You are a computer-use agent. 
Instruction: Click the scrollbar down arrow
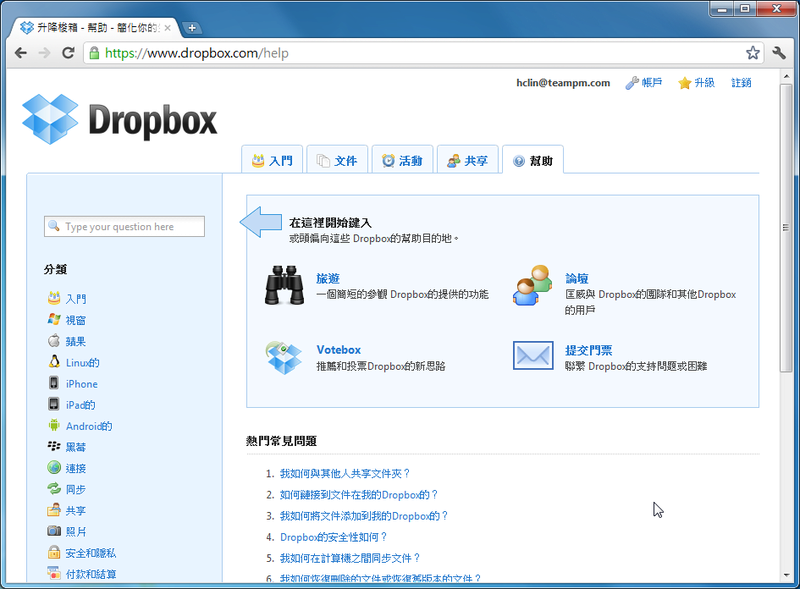[786, 575]
